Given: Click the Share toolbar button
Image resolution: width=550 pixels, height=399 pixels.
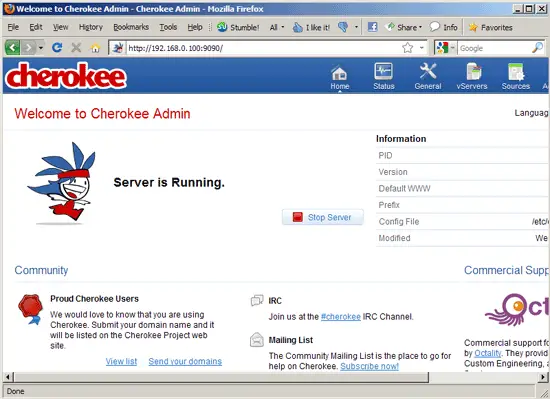Looking at the screenshot, I should 403,27.
